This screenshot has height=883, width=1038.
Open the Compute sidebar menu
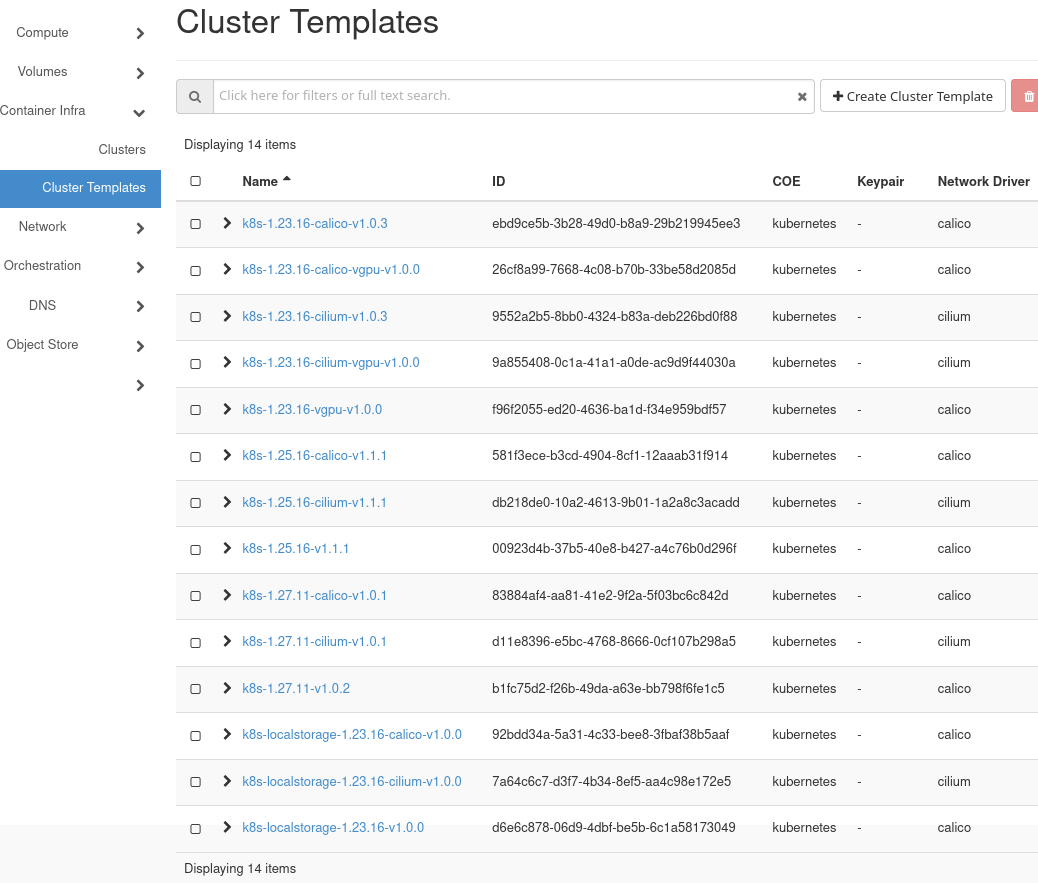(80, 32)
